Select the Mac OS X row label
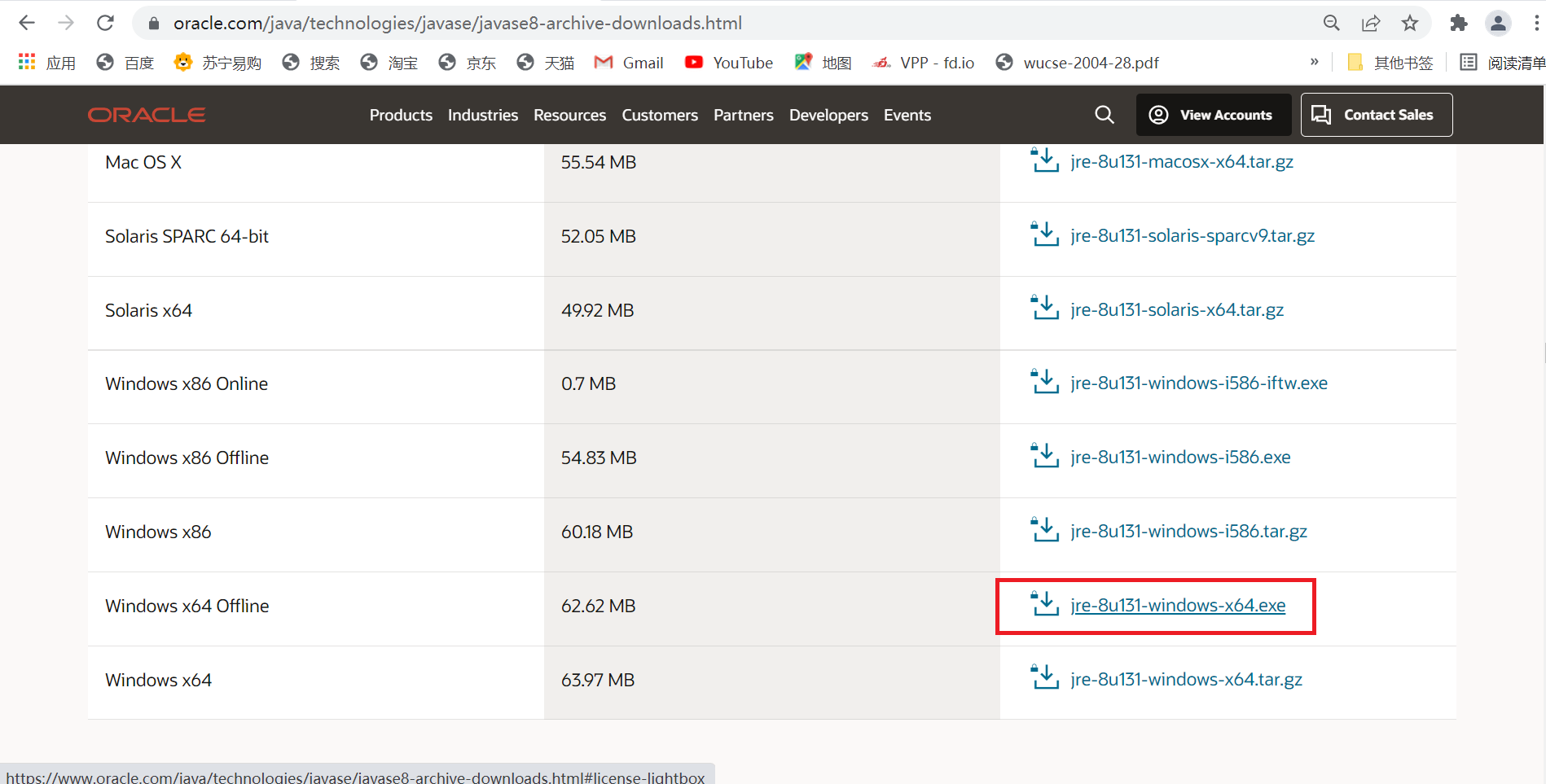 pyautogui.click(x=143, y=162)
